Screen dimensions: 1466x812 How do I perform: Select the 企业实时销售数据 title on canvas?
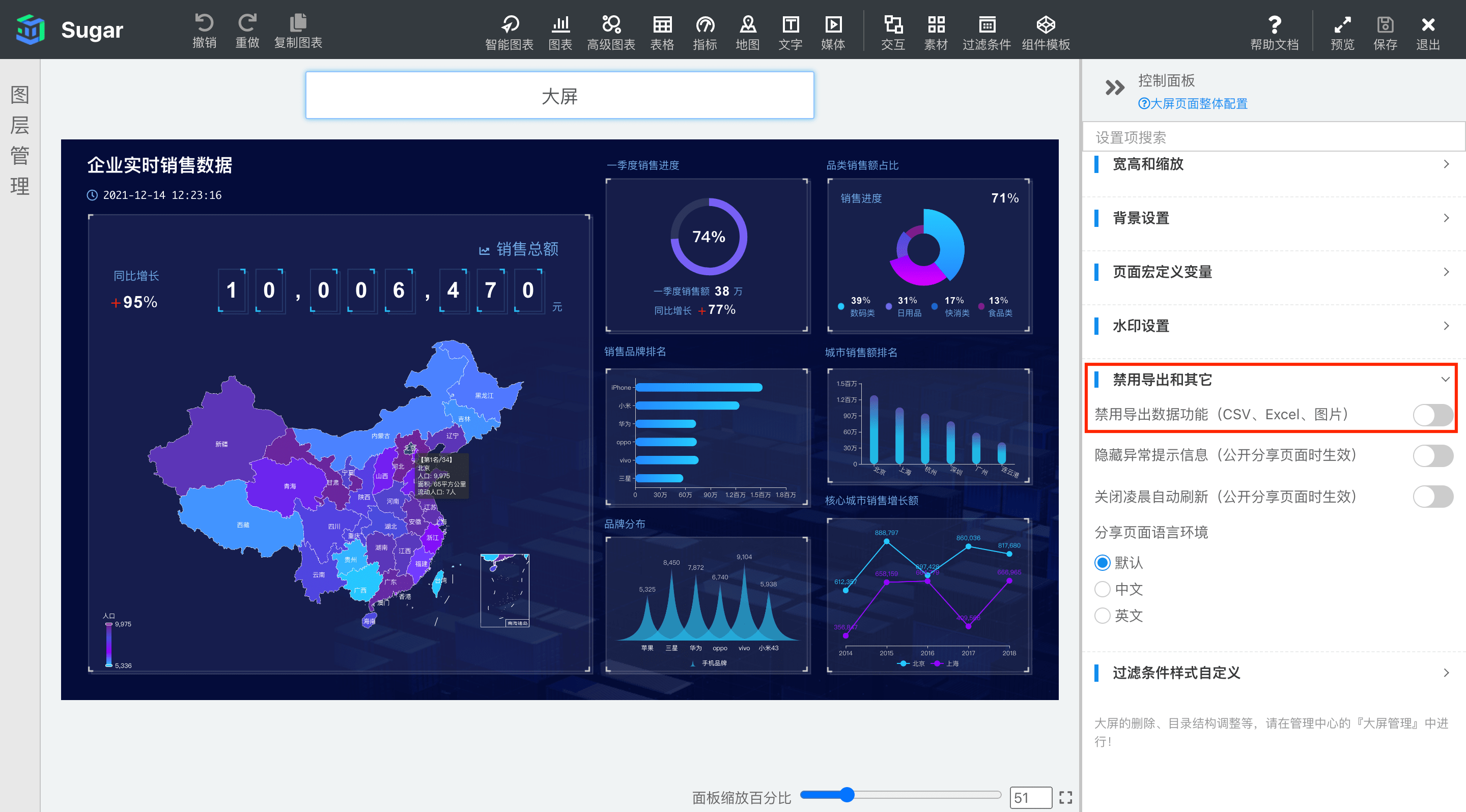(x=159, y=165)
